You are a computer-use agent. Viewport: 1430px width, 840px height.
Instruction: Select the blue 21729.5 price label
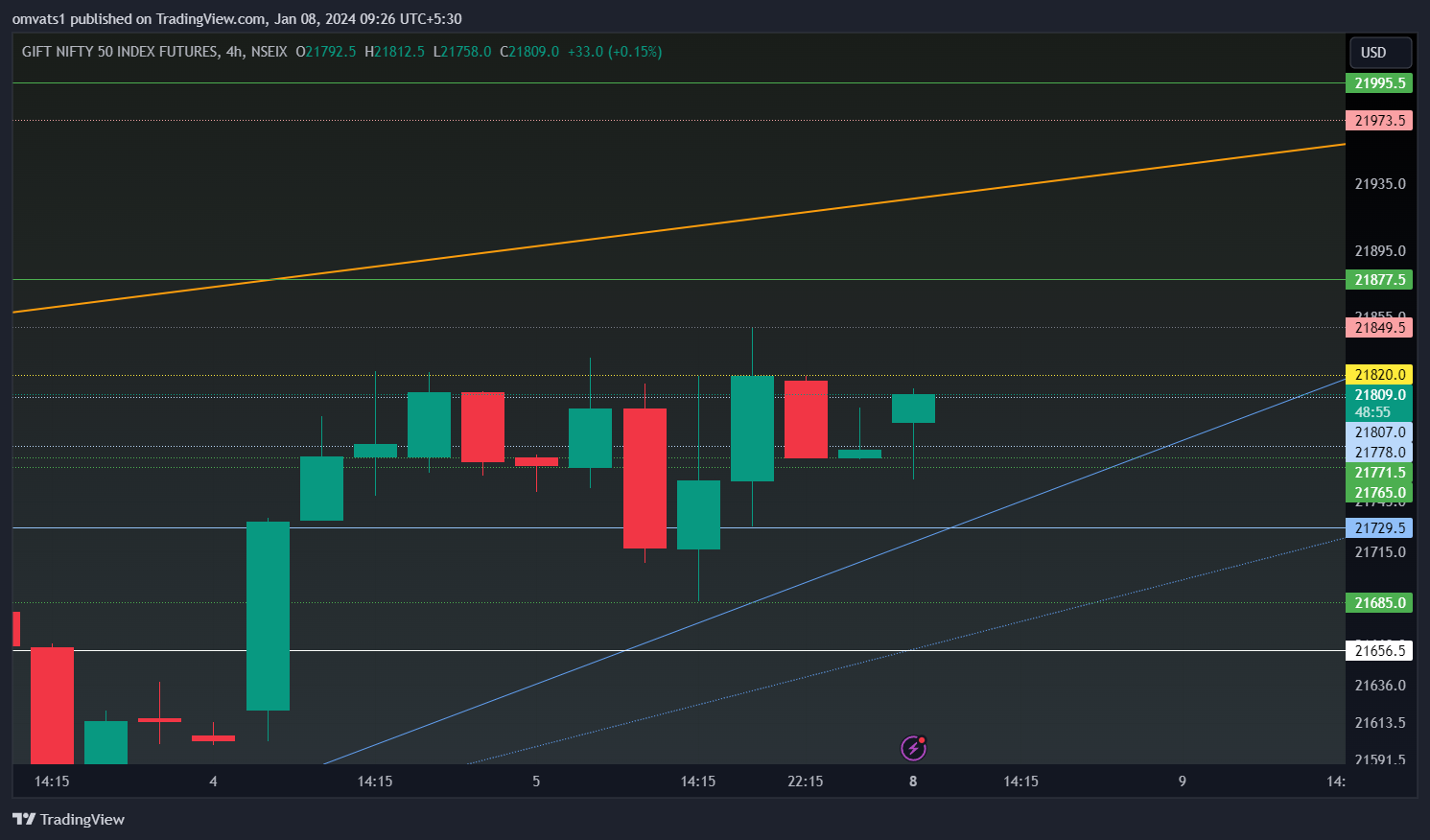coord(1379,528)
